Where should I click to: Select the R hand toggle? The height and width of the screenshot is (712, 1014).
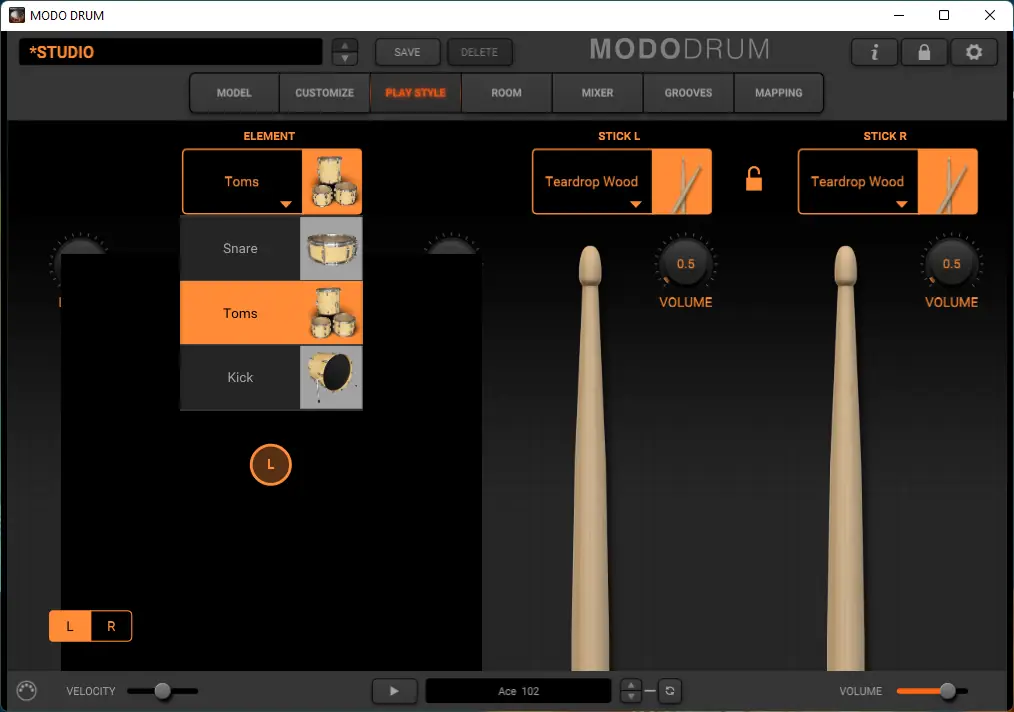coord(111,626)
